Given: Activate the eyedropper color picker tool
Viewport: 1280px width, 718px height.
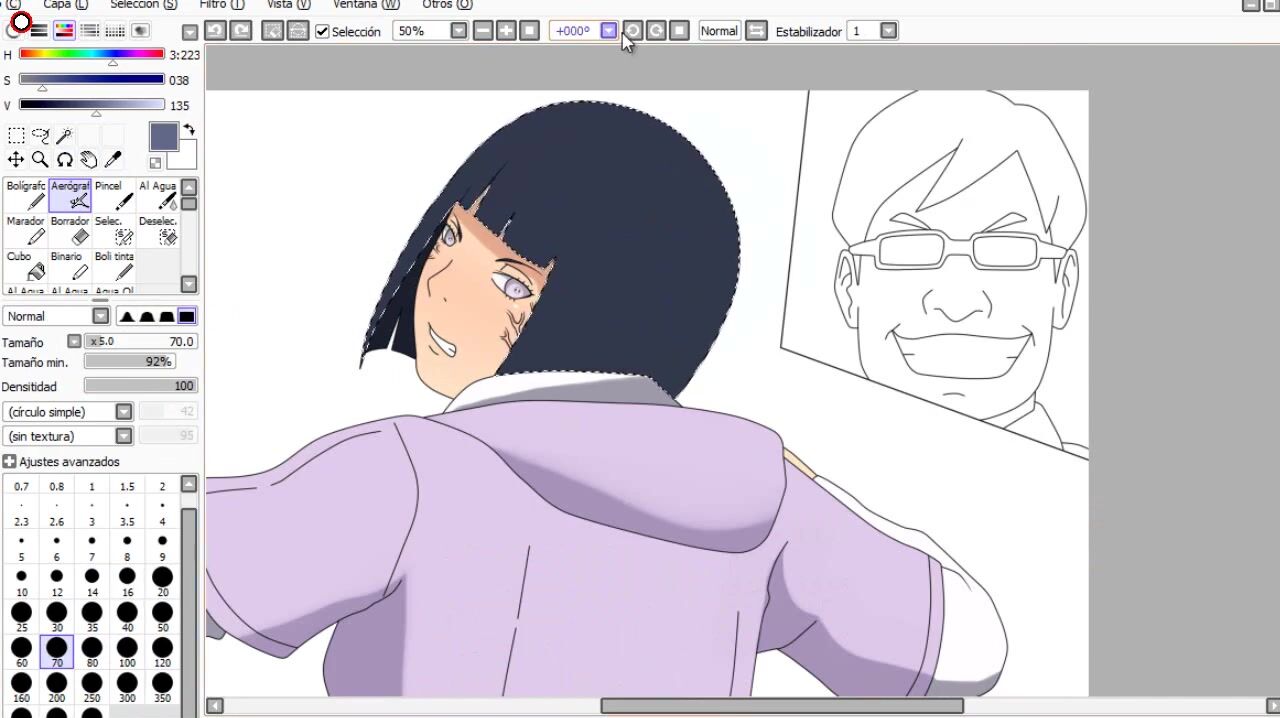Looking at the screenshot, I should pyautogui.click(x=113, y=160).
